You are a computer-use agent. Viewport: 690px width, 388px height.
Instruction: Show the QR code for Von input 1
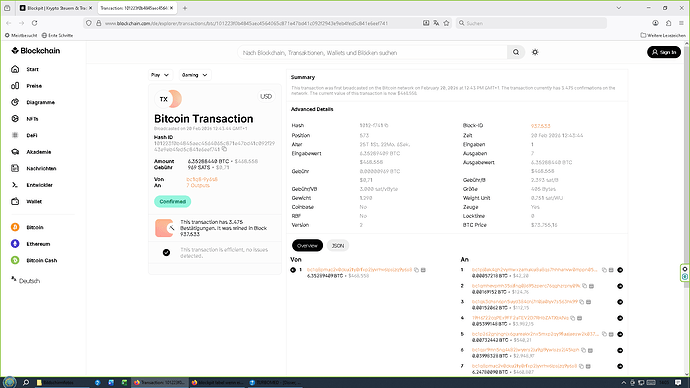point(423,270)
